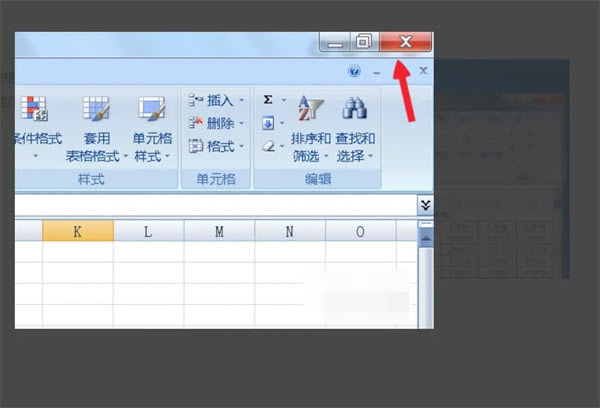Expand the Insert (插入) dropdown arrow

click(241, 100)
